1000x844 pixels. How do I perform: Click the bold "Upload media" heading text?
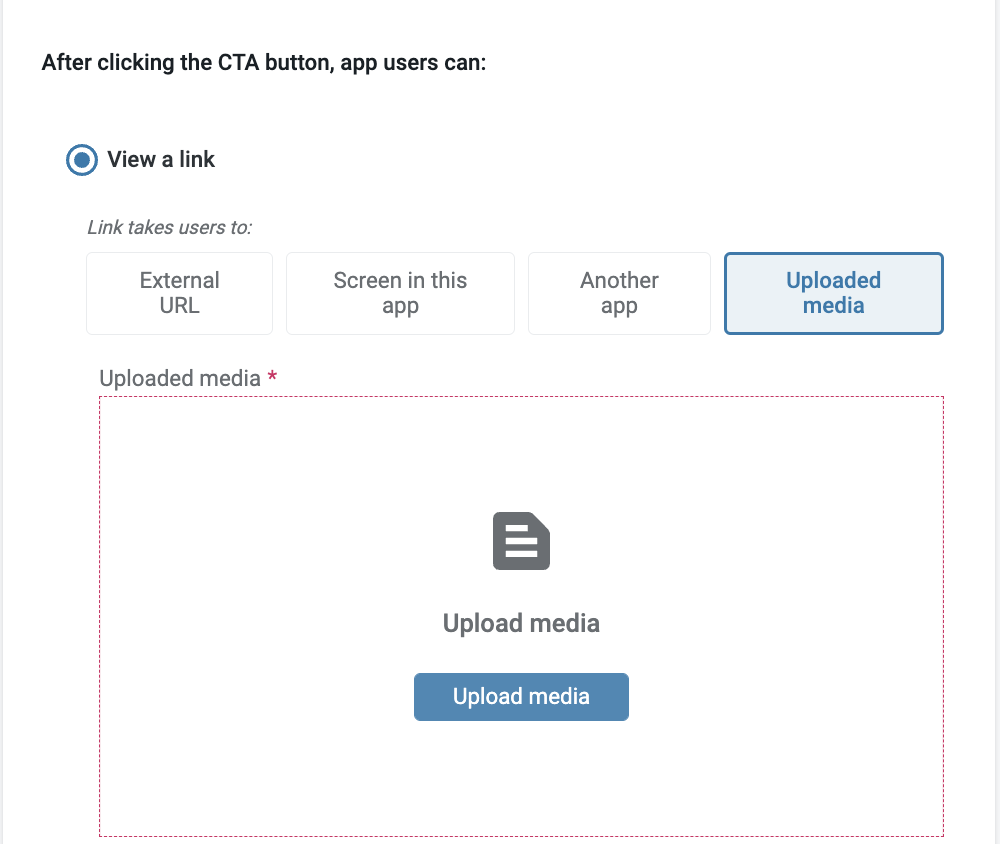pos(521,623)
